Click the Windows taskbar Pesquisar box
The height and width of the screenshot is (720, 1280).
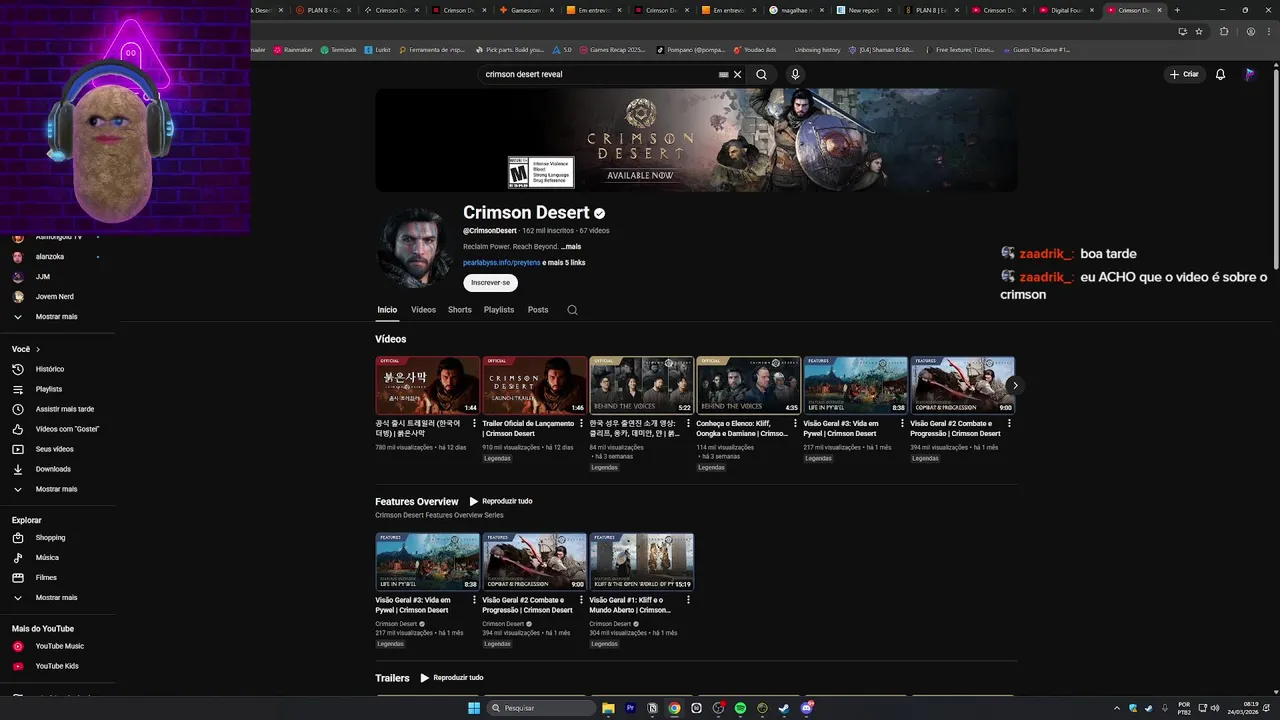(541, 708)
